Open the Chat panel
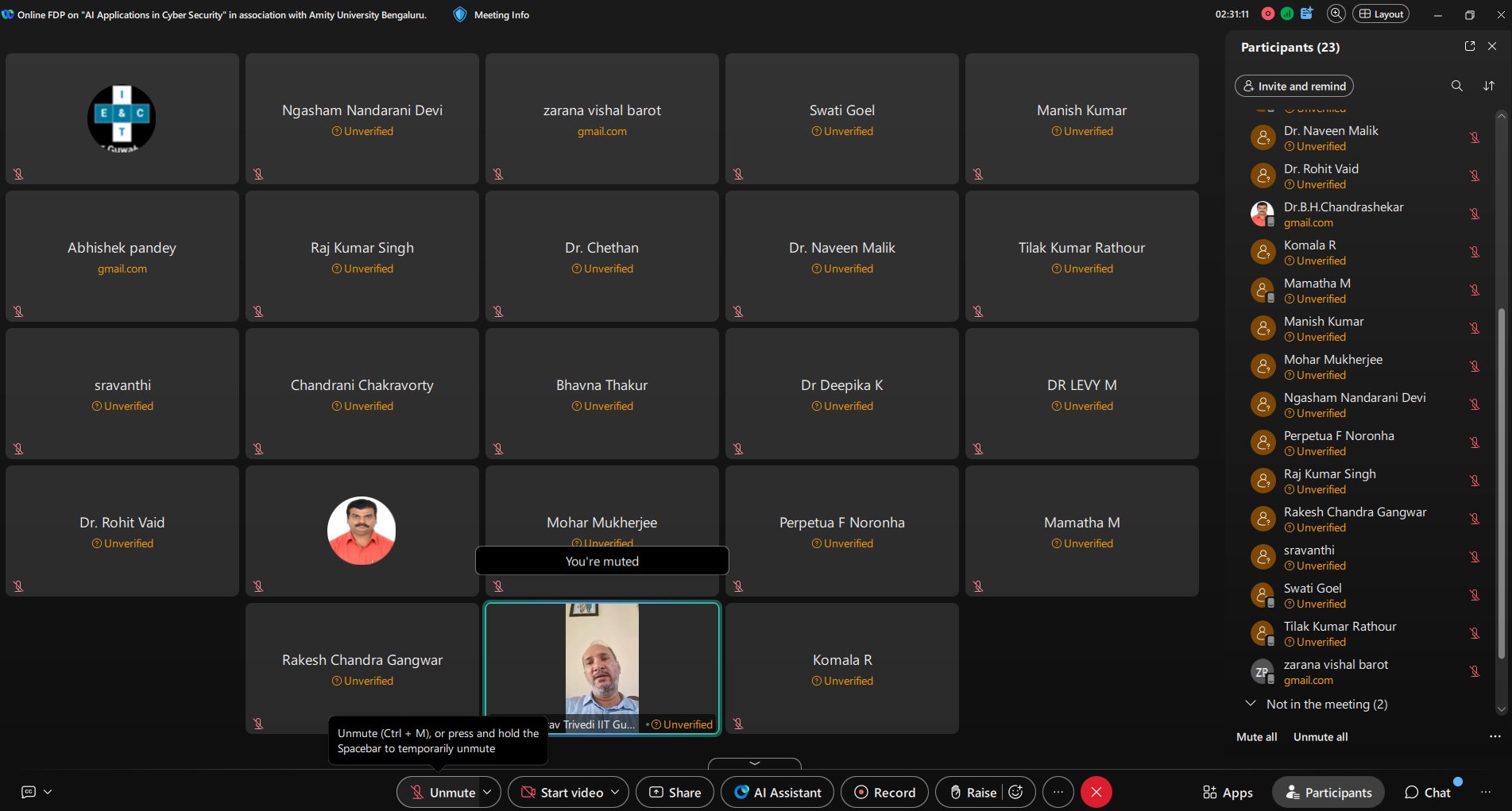The image size is (1512, 811). pos(1428,792)
